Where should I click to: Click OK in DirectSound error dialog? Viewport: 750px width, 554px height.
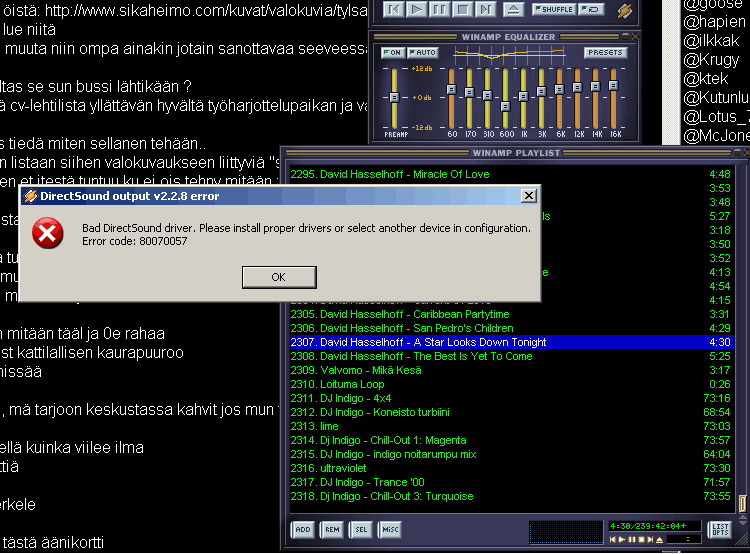pyautogui.click(x=279, y=277)
